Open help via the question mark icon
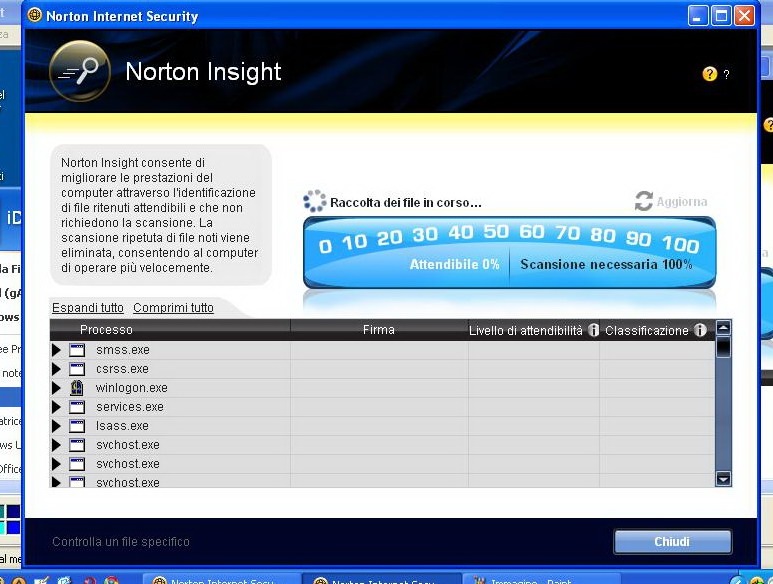Viewport: 773px width, 584px height. pyautogui.click(x=710, y=74)
